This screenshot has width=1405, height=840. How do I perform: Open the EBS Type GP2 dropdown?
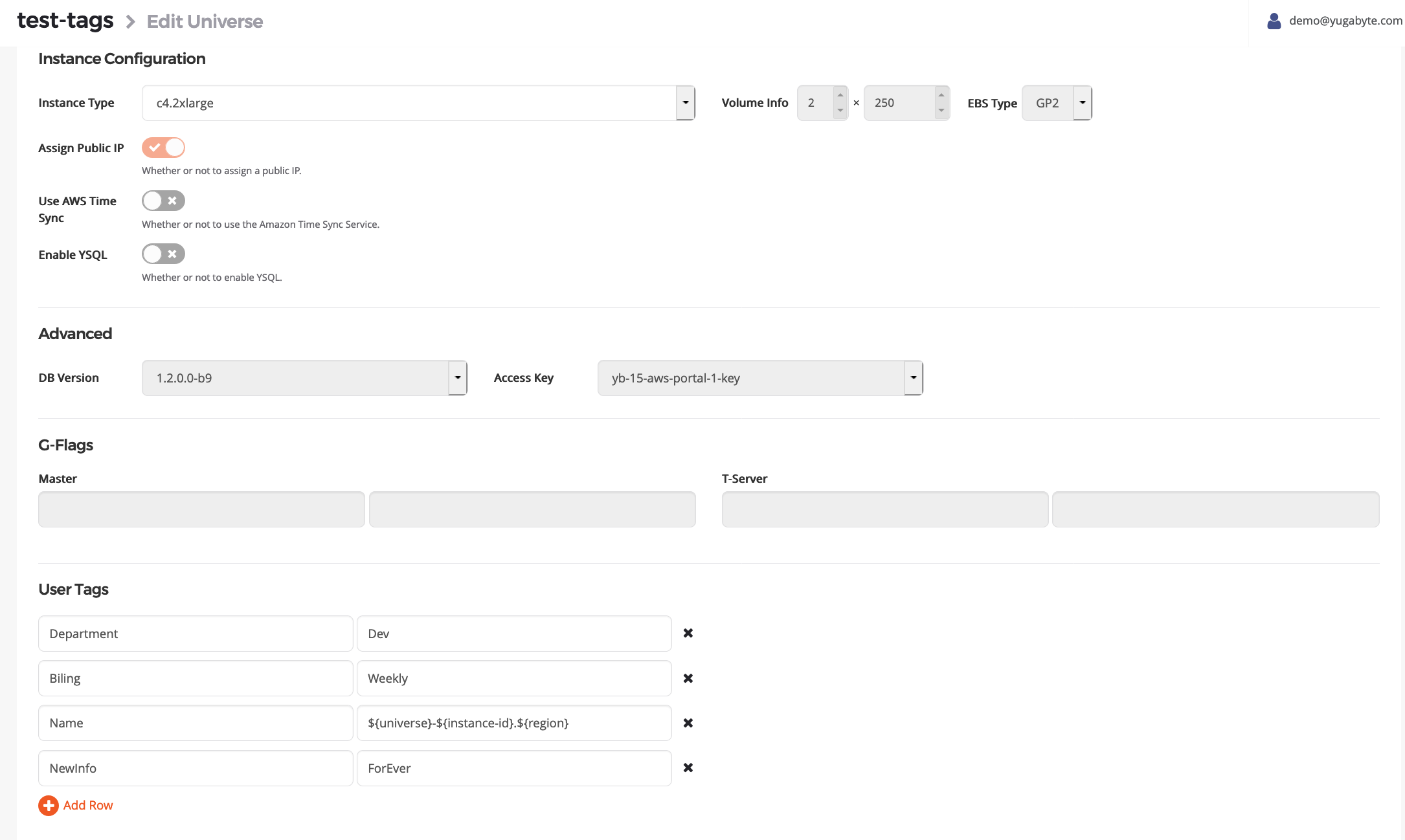pyautogui.click(x=1082, y=103)
